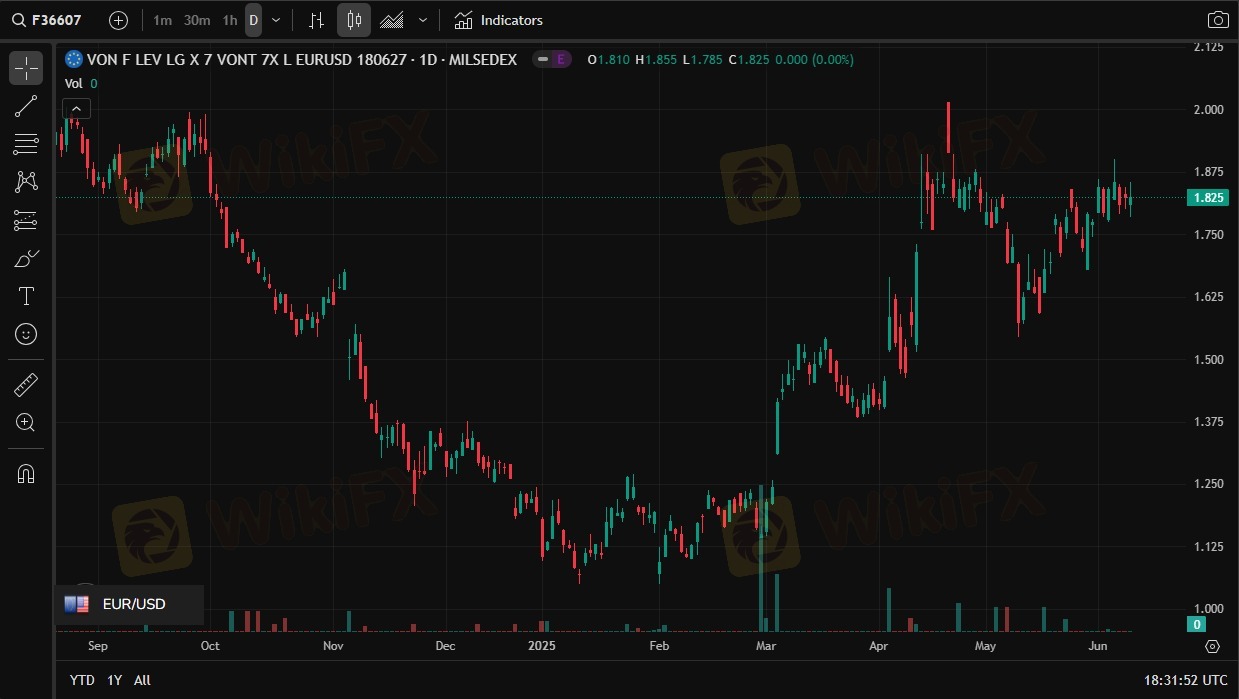This screenshot has width=1239, height=699.
Task: Select the trend line drawing tool
Action: pos(26,106)
